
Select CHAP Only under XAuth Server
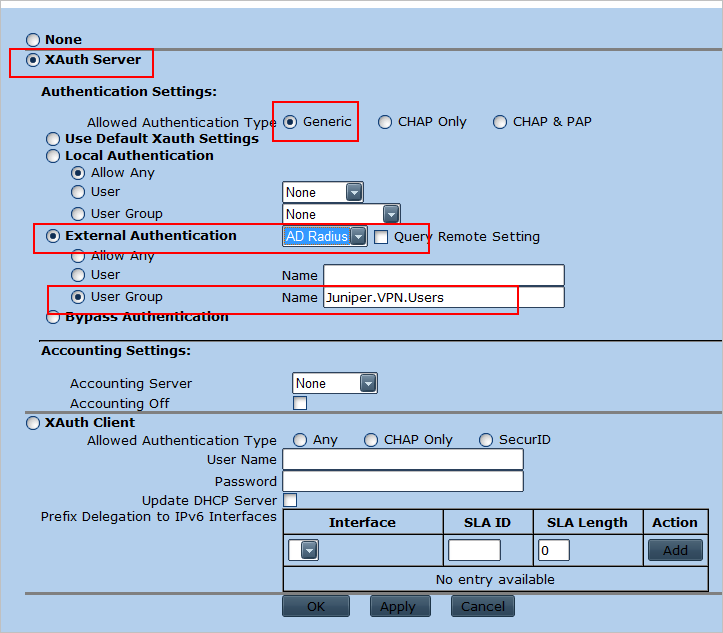click(385, 122)
